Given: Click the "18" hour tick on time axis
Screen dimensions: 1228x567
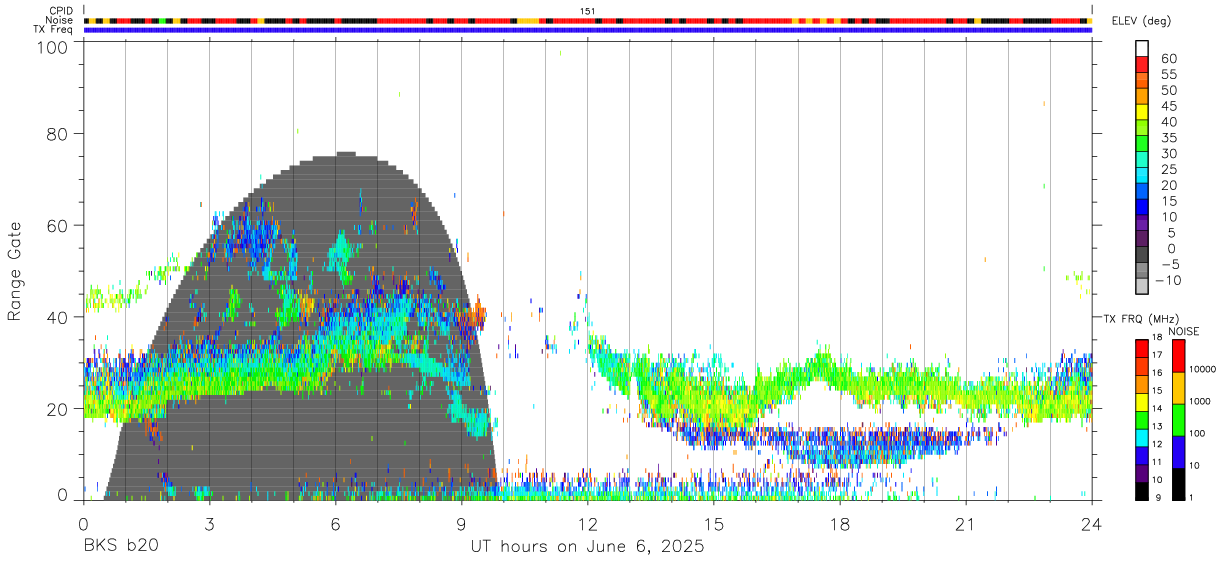Looking at the screenshot, I should click(x=839, y=524).
